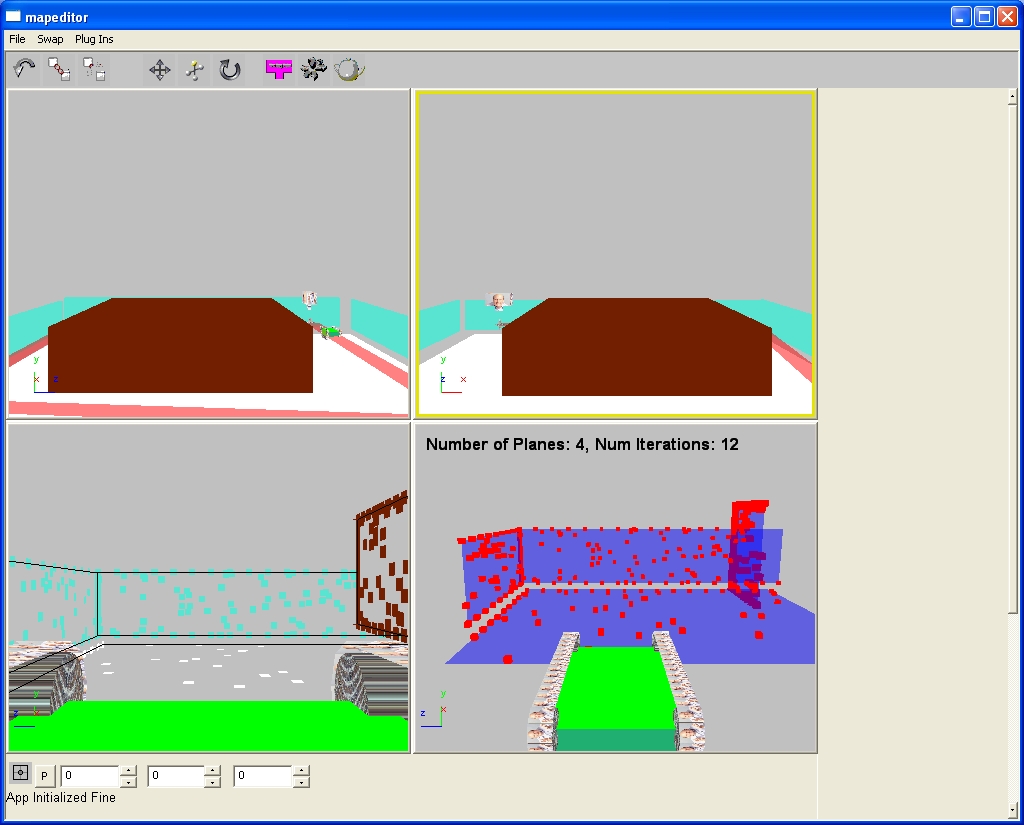Activate the four-arrow move tool

(159, 70)
